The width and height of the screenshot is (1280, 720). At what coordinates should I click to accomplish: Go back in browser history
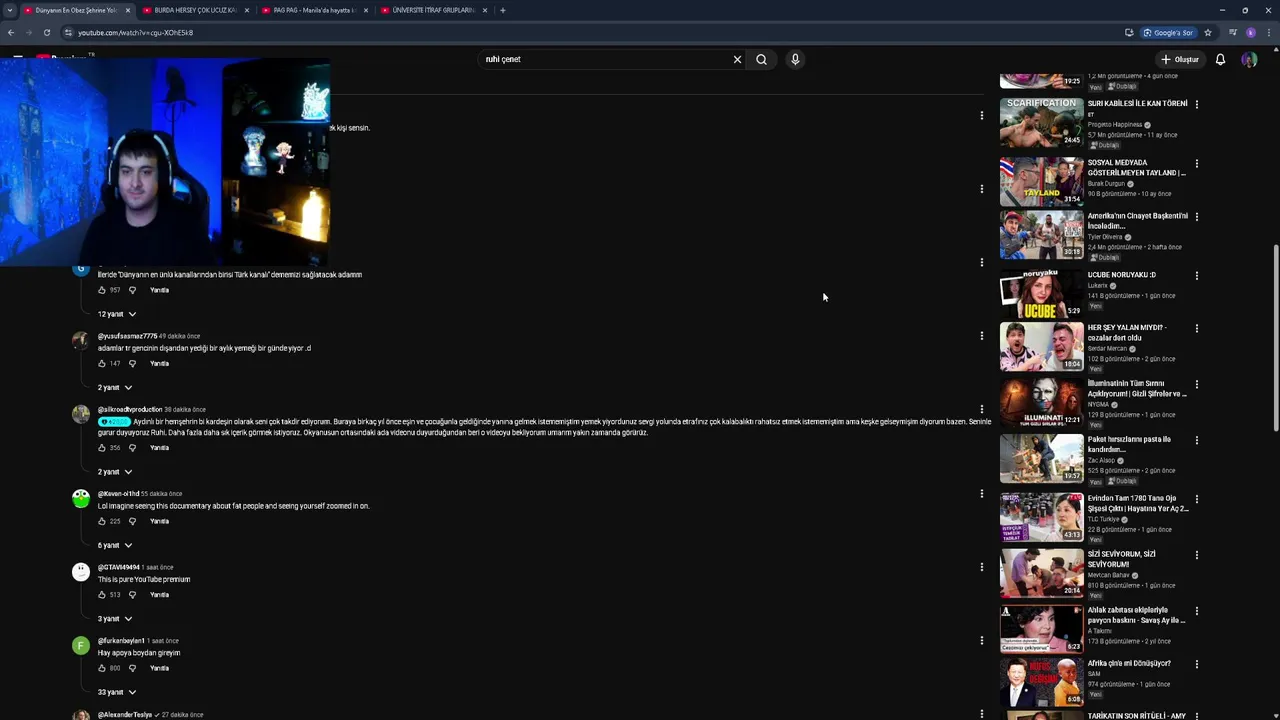pos(11,32)
